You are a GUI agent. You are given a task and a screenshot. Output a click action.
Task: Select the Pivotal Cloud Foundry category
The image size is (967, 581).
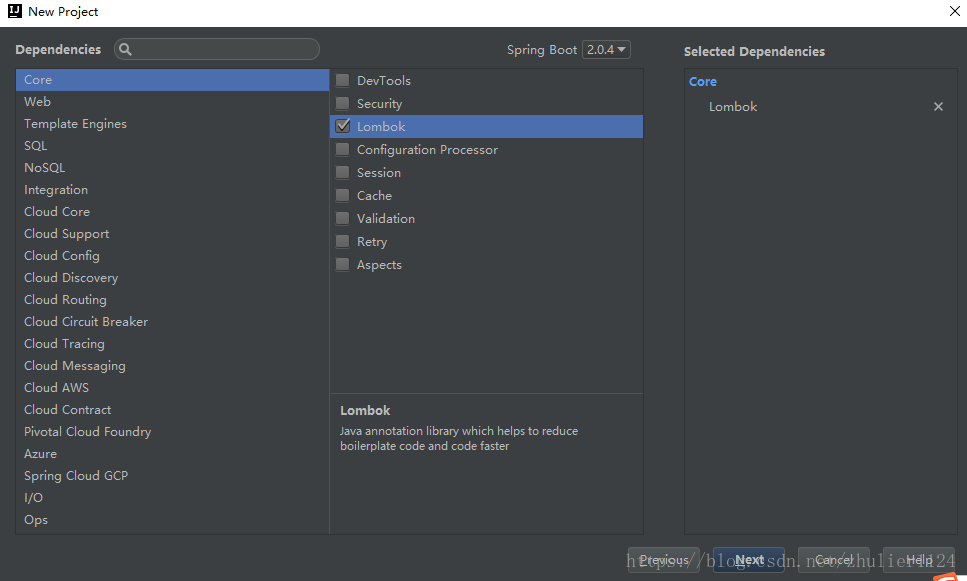(x=173, y=432)
